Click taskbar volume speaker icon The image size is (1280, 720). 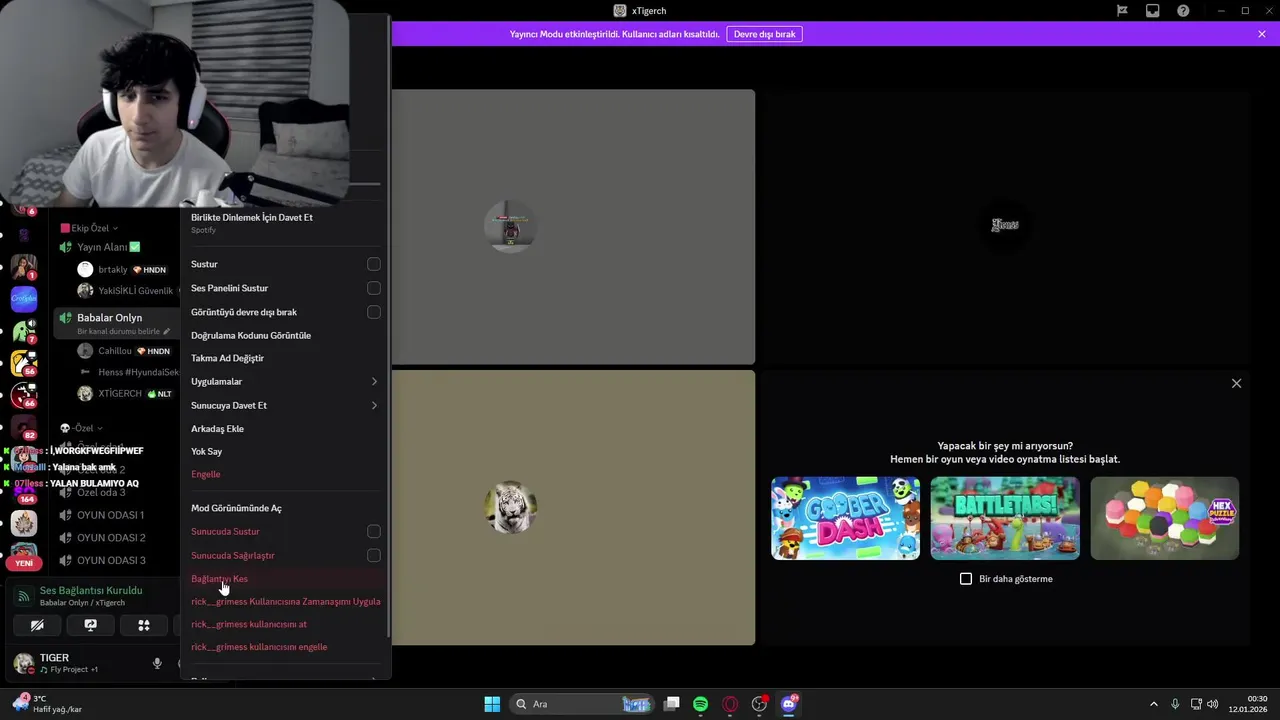(x=1212, y=704)
